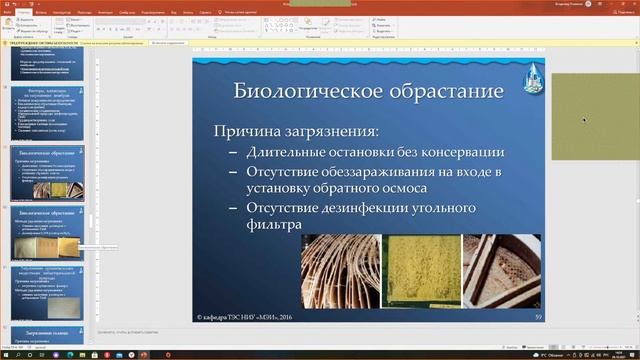Click bullet 'Отсутствие дезинфекции угольного фильтра'
Viewport: 640px width, 360px height.
(361, 216)
